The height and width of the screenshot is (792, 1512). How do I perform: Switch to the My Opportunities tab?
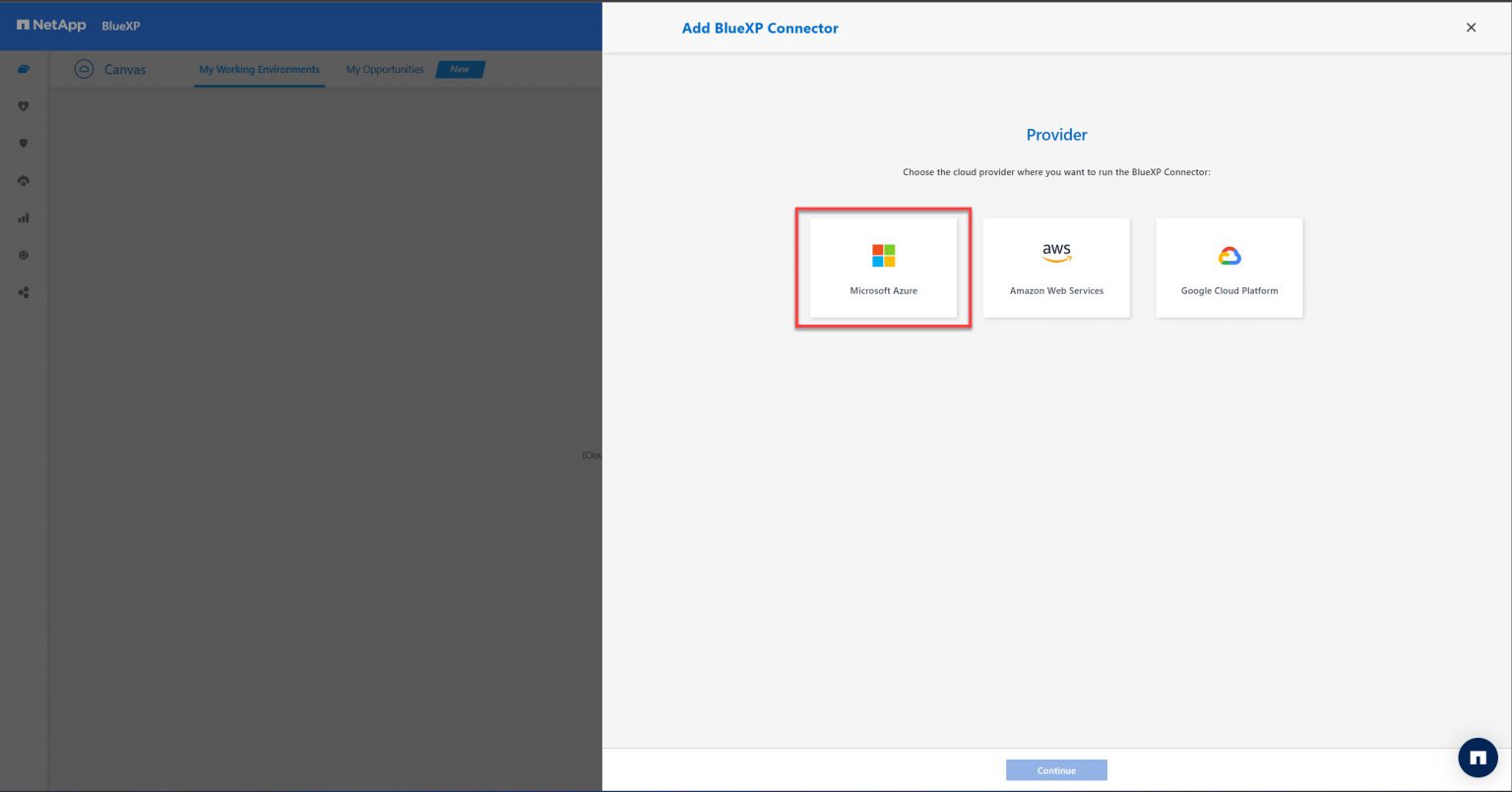click(384, 69)
